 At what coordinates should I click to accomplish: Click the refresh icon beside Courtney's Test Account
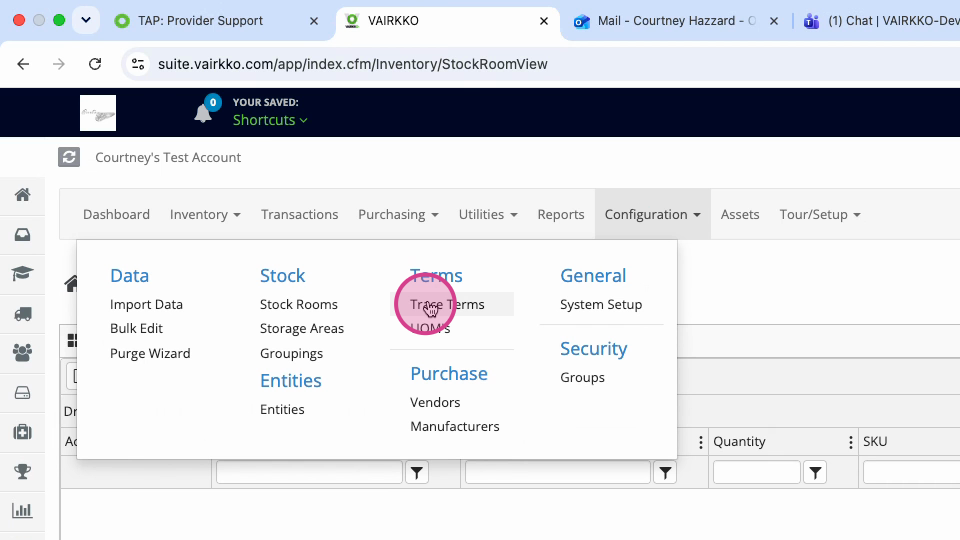tap(69, 157)
